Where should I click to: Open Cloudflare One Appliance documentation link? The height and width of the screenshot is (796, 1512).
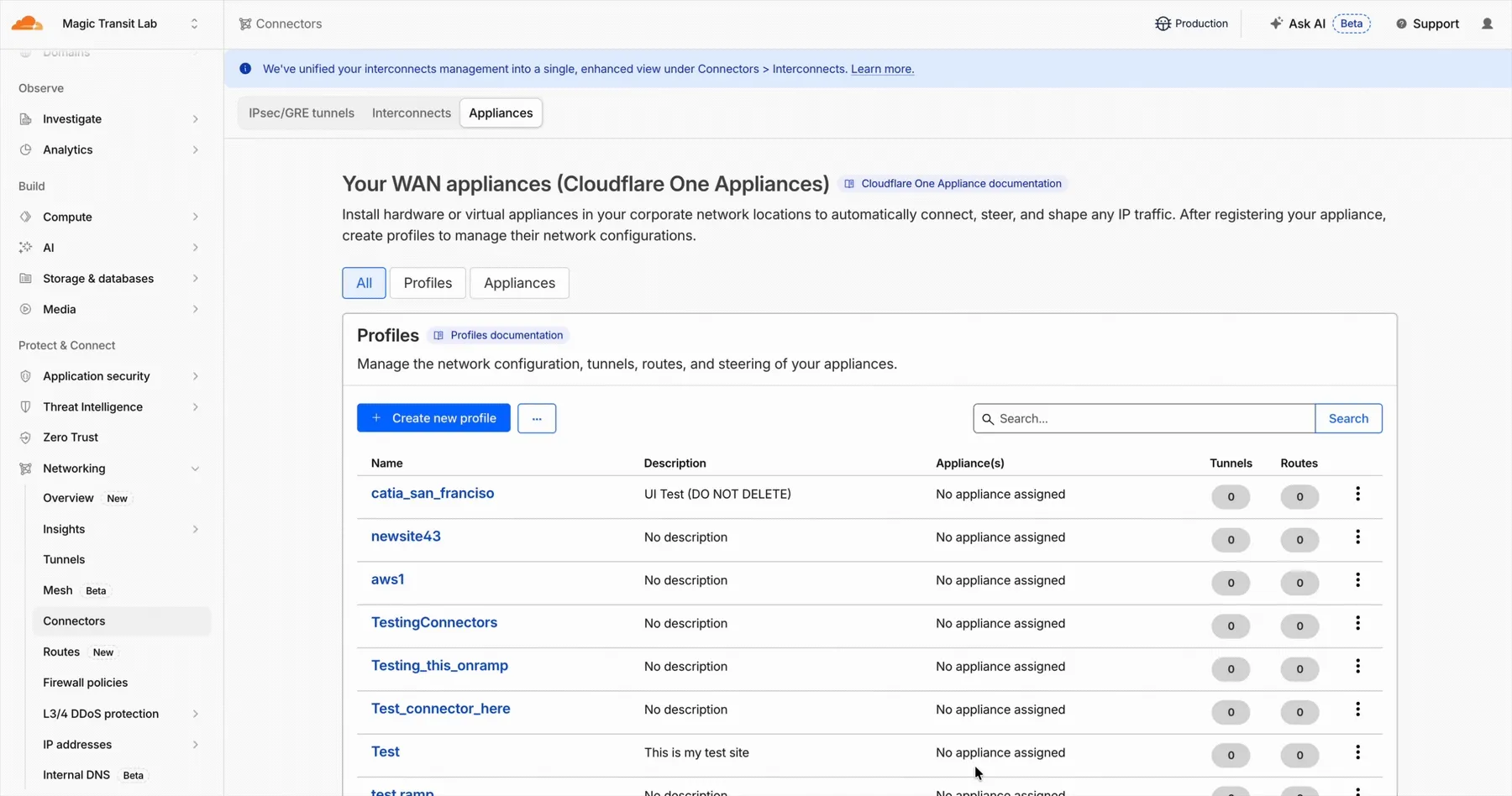(953, 184)
